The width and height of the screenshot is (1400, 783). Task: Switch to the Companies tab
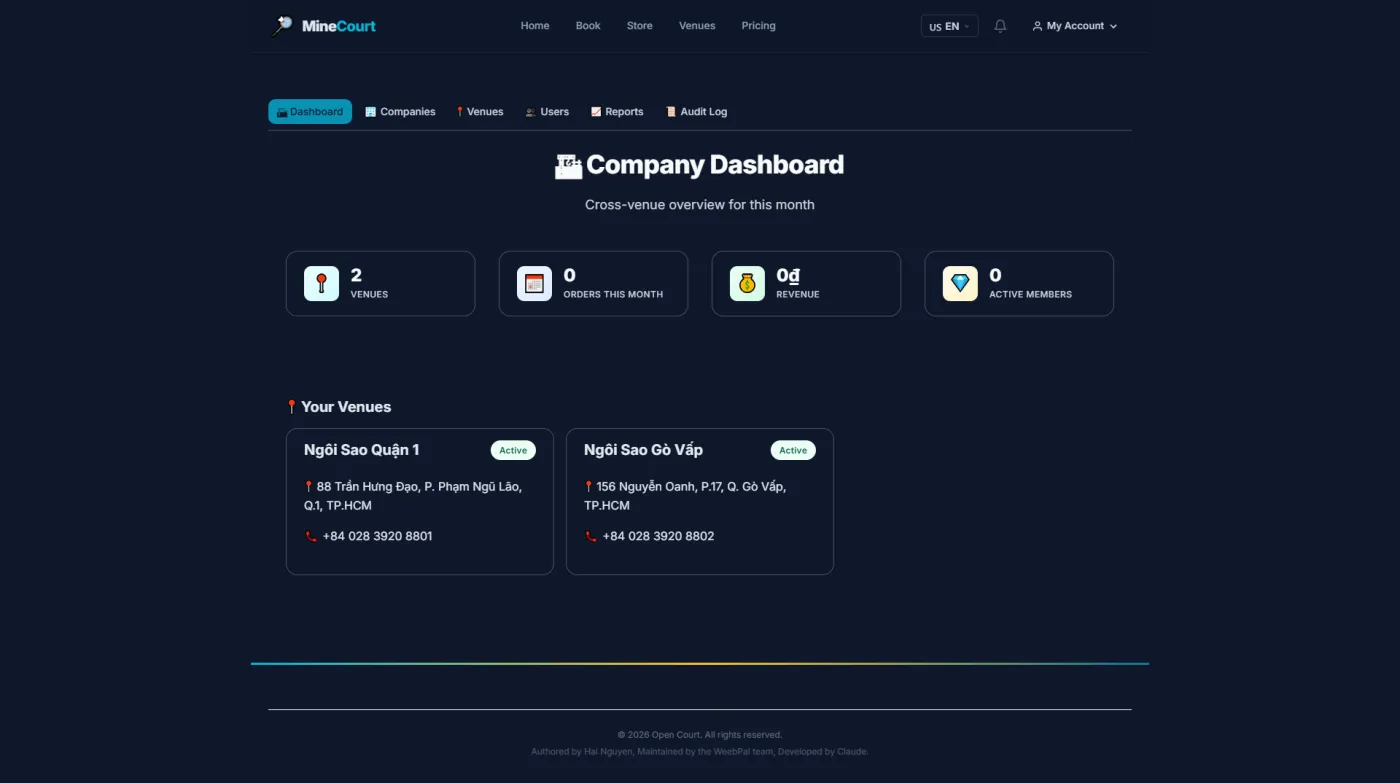click(400, 112)
